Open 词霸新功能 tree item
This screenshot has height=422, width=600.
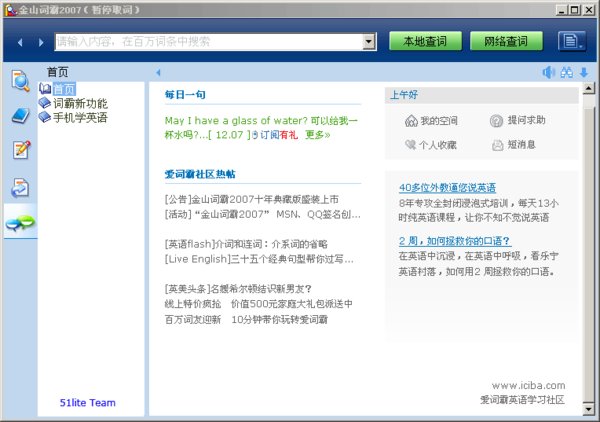80,103
